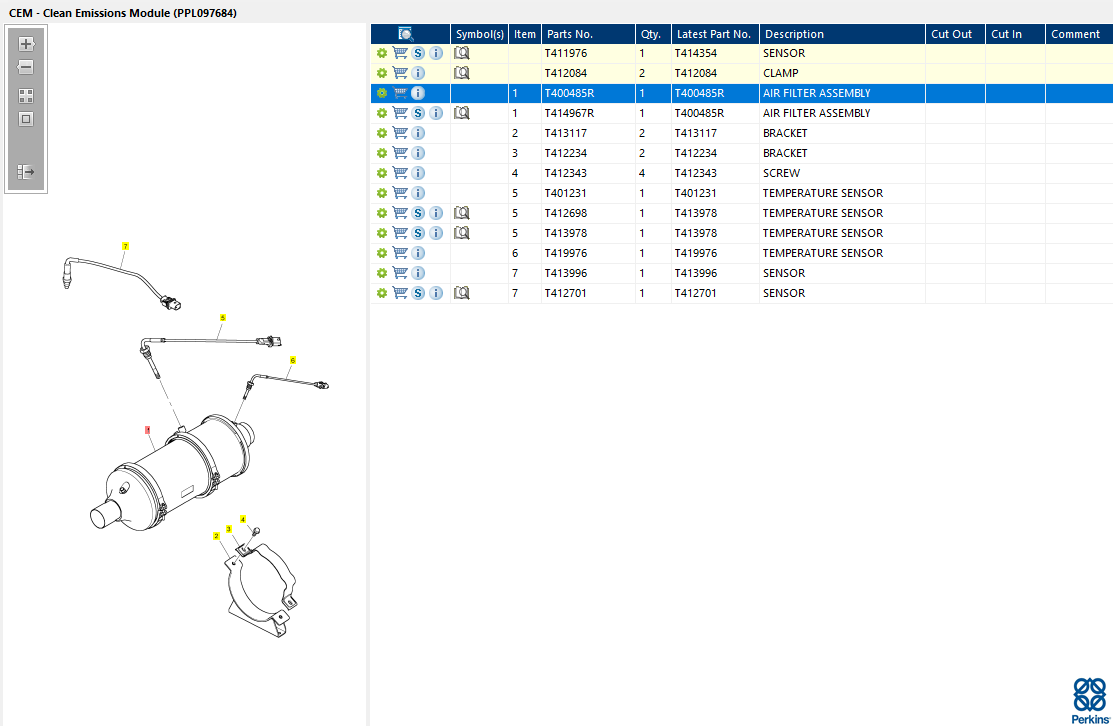Click the four-squares fit view icon
The width and height of the screenshot is (1113, 726).
26,96
